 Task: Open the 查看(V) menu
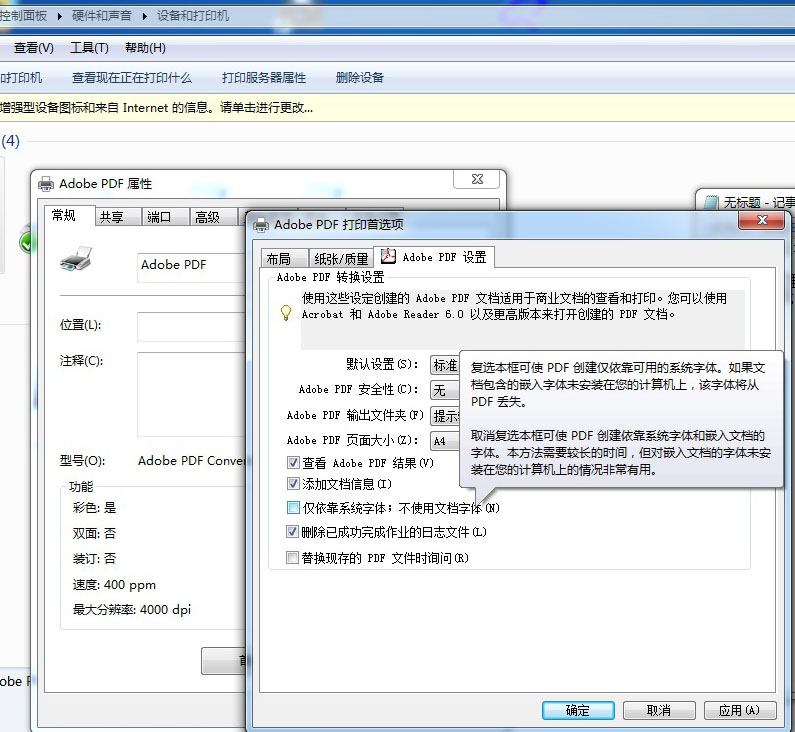pyautogui.click(x=33, y=48)
